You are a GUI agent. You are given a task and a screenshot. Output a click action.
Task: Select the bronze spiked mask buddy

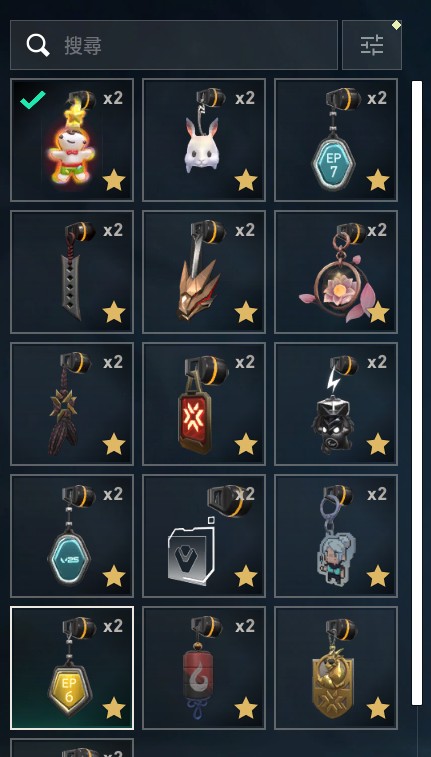click(204, 272)
